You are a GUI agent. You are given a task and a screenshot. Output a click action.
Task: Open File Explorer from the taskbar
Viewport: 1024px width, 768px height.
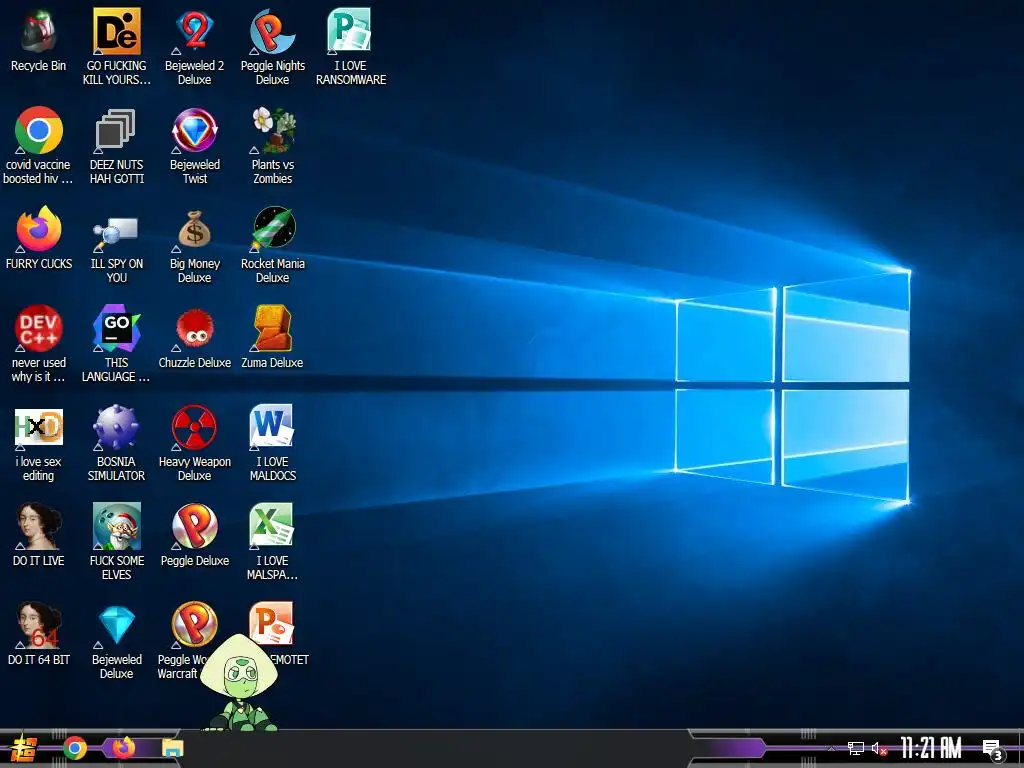(x=172, y=748)
